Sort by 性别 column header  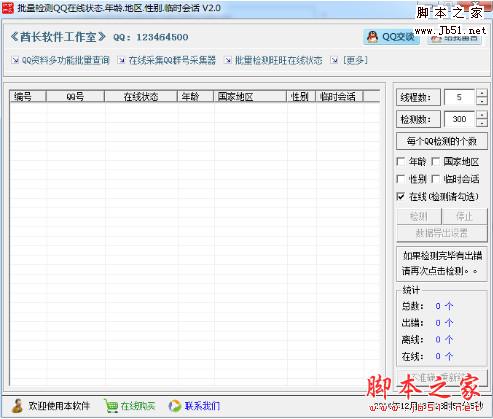[x=301, y=97]
